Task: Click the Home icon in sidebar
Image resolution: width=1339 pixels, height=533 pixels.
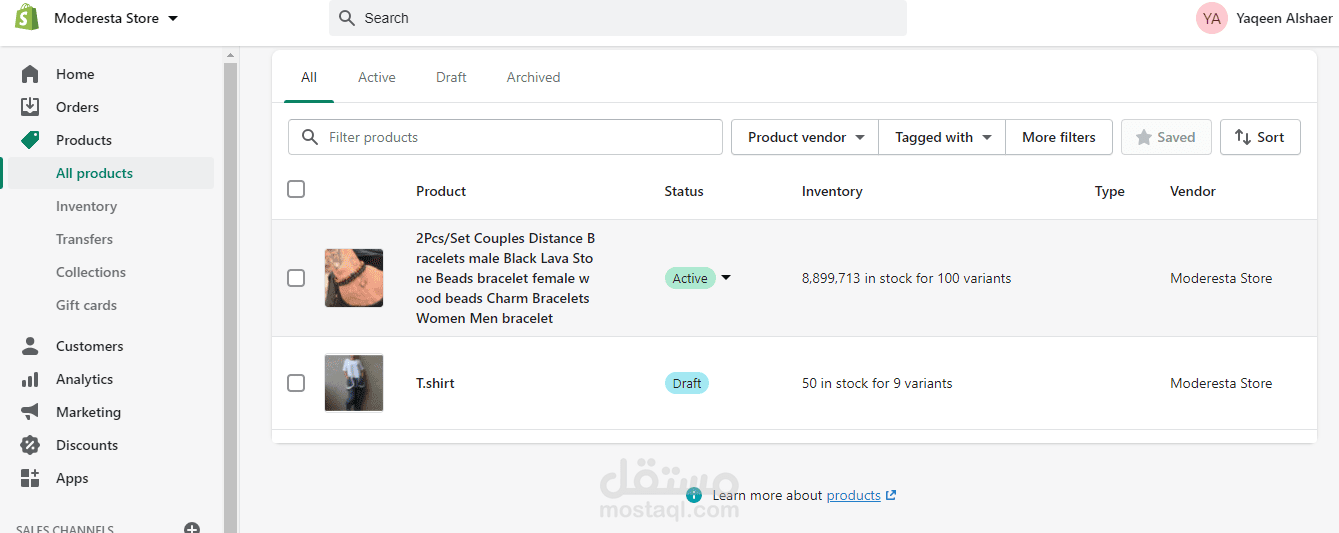Action: click(30, 74)
